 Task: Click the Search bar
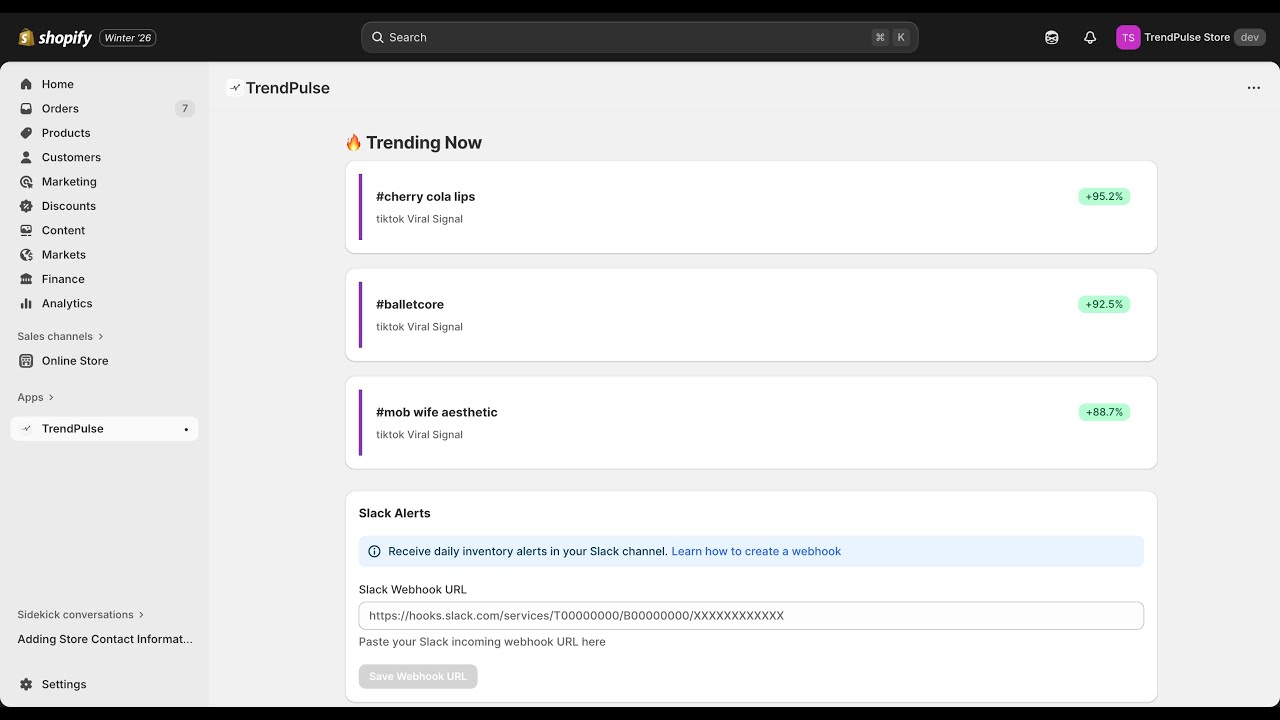(640, 37)
